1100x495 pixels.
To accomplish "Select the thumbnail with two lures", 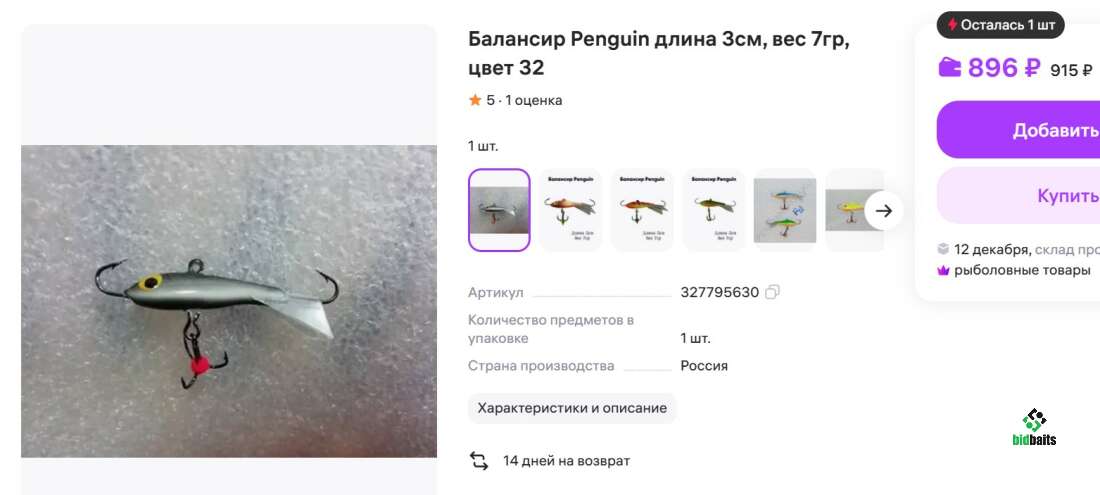I will [785, 210].
